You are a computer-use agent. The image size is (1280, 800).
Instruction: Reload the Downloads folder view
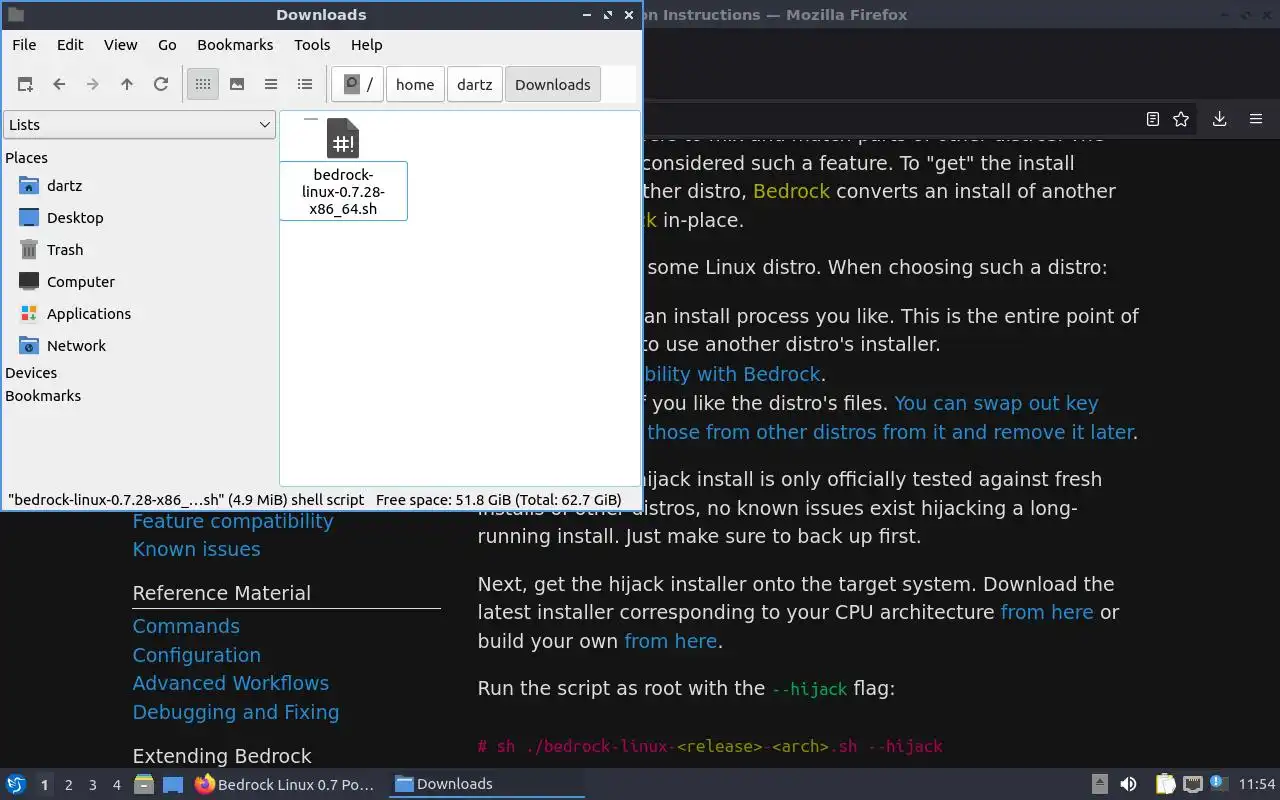point(161,85)
